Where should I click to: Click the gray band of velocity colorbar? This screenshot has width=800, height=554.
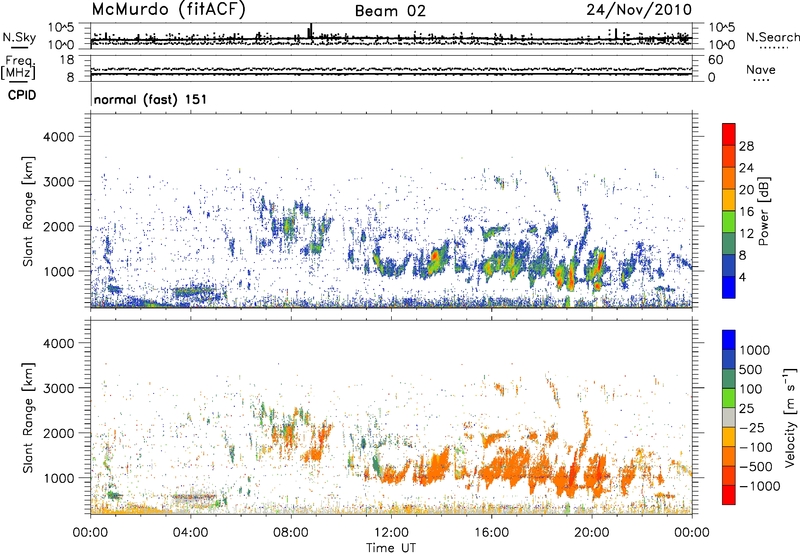729,418
